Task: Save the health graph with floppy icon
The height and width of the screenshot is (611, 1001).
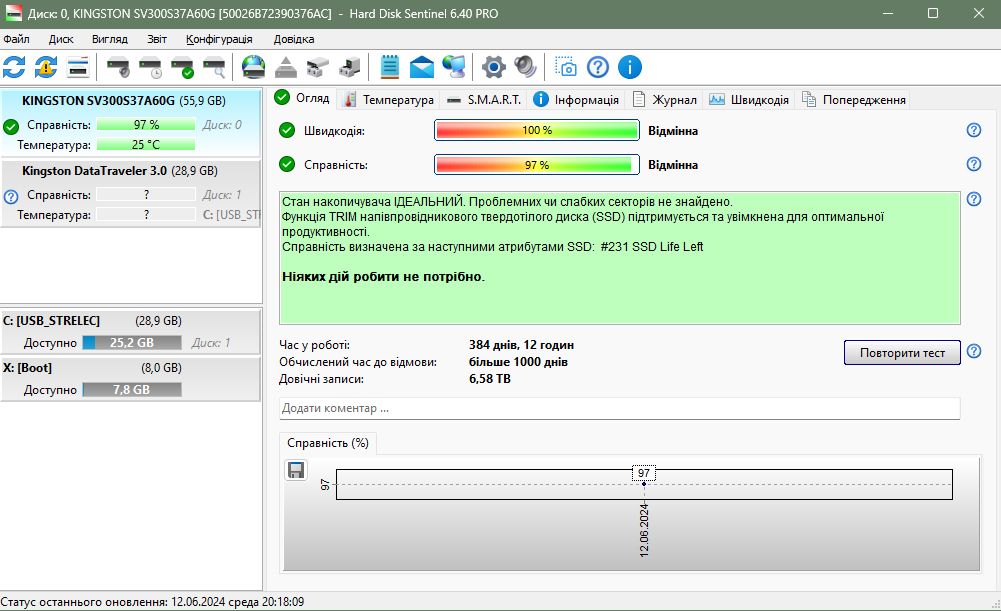Action: pyautogui.click(x=296, y=471)
